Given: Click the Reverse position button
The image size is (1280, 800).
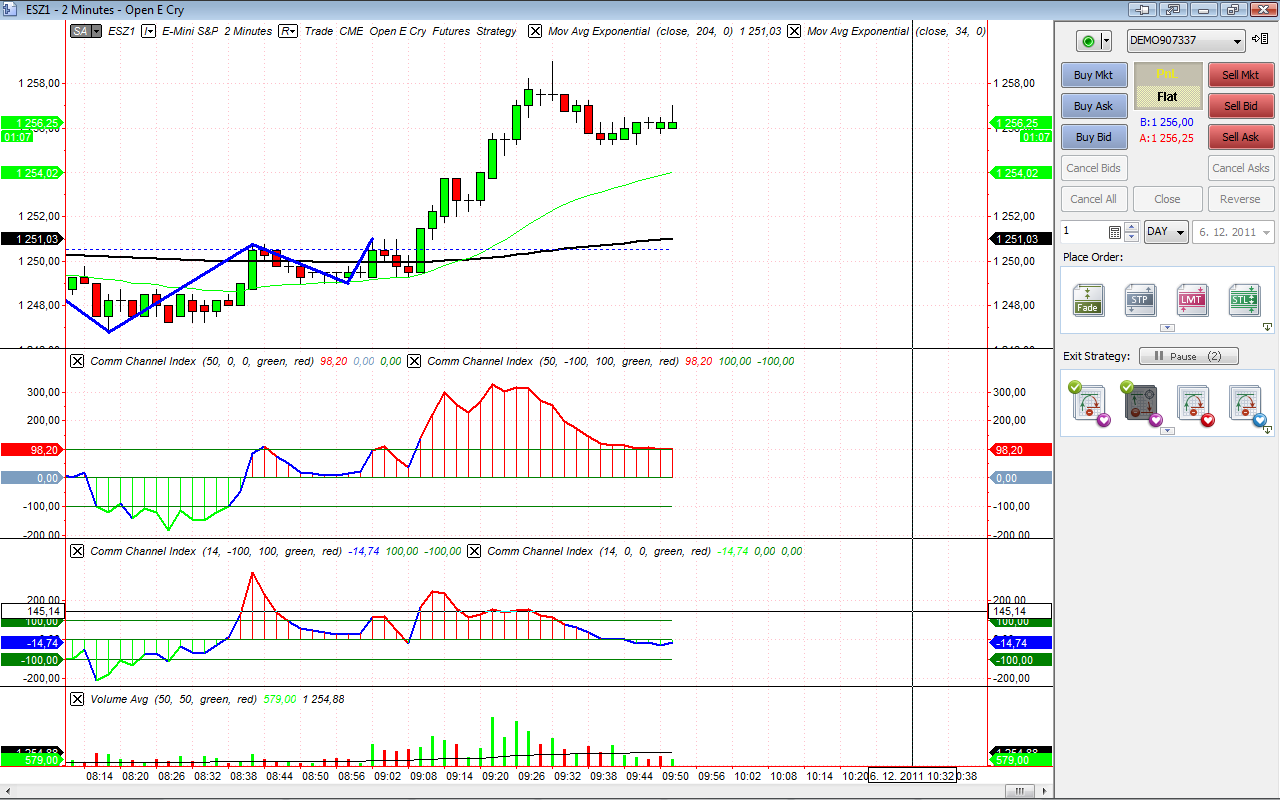Looking at the screenshot, I should pyautogui.click(x=1241, y=199).
